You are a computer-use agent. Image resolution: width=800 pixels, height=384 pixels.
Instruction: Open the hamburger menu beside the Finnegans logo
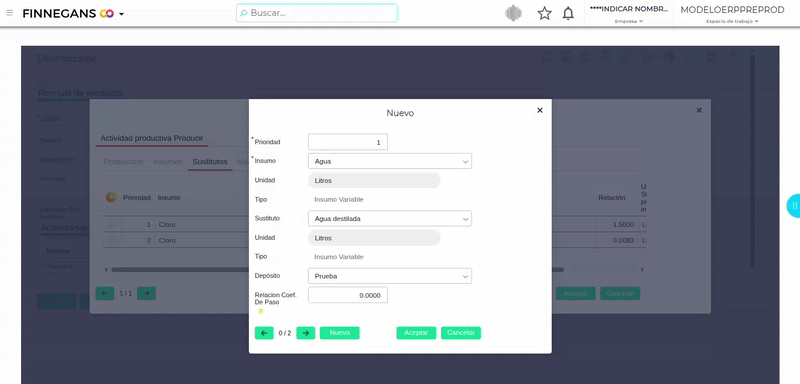(10, 13)
